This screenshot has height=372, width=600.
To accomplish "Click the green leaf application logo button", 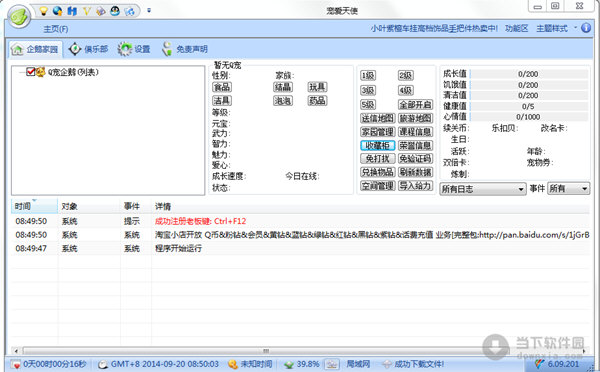I will tap(19, 16).
